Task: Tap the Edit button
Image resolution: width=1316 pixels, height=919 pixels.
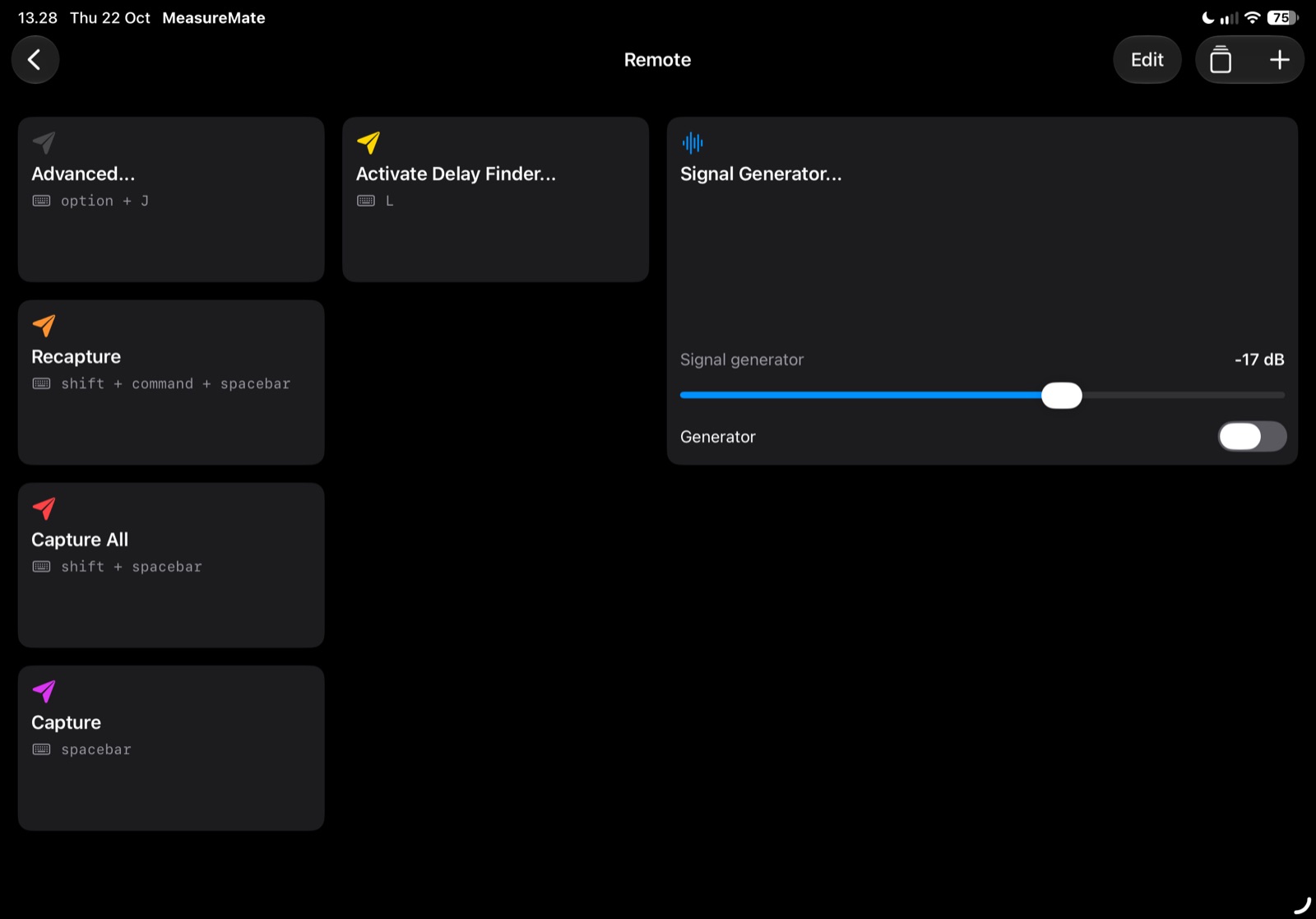Action: tap(1147, 59)
